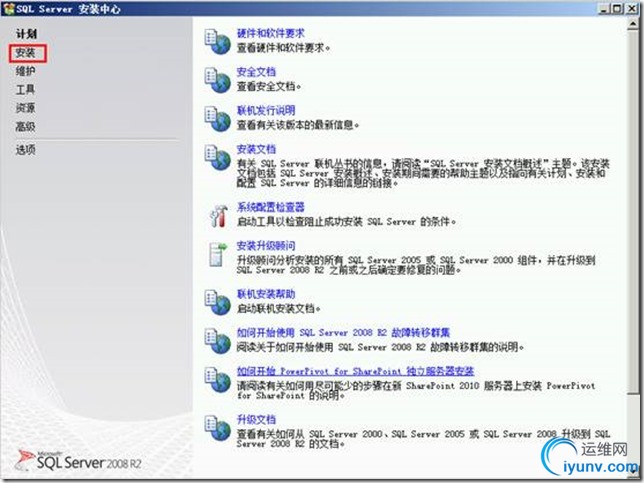
Task: Select 高级 in the left menu
Action: (x=25, y=126)
